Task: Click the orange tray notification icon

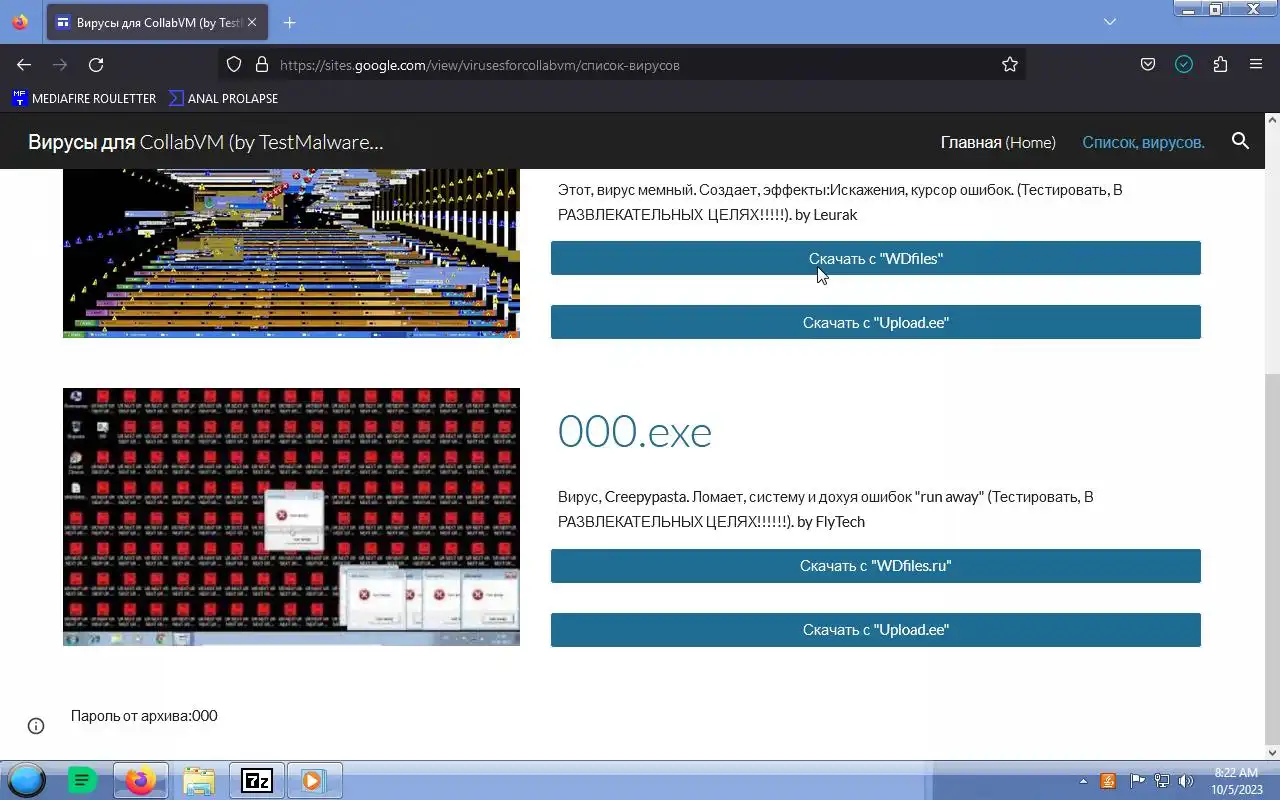Action: [1108, 781]
